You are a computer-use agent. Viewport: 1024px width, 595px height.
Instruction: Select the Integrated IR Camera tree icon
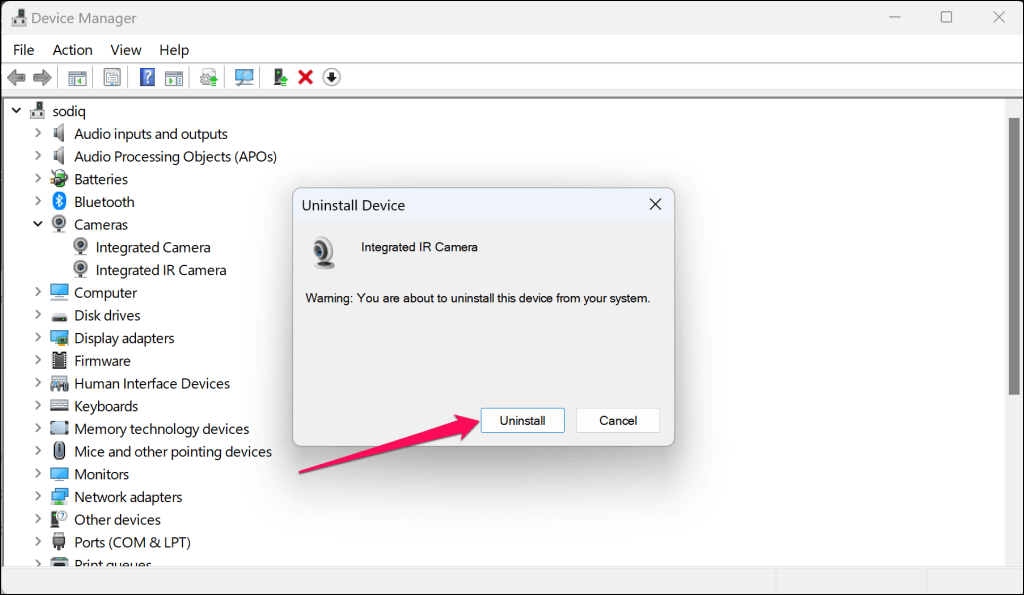[80, 270]
